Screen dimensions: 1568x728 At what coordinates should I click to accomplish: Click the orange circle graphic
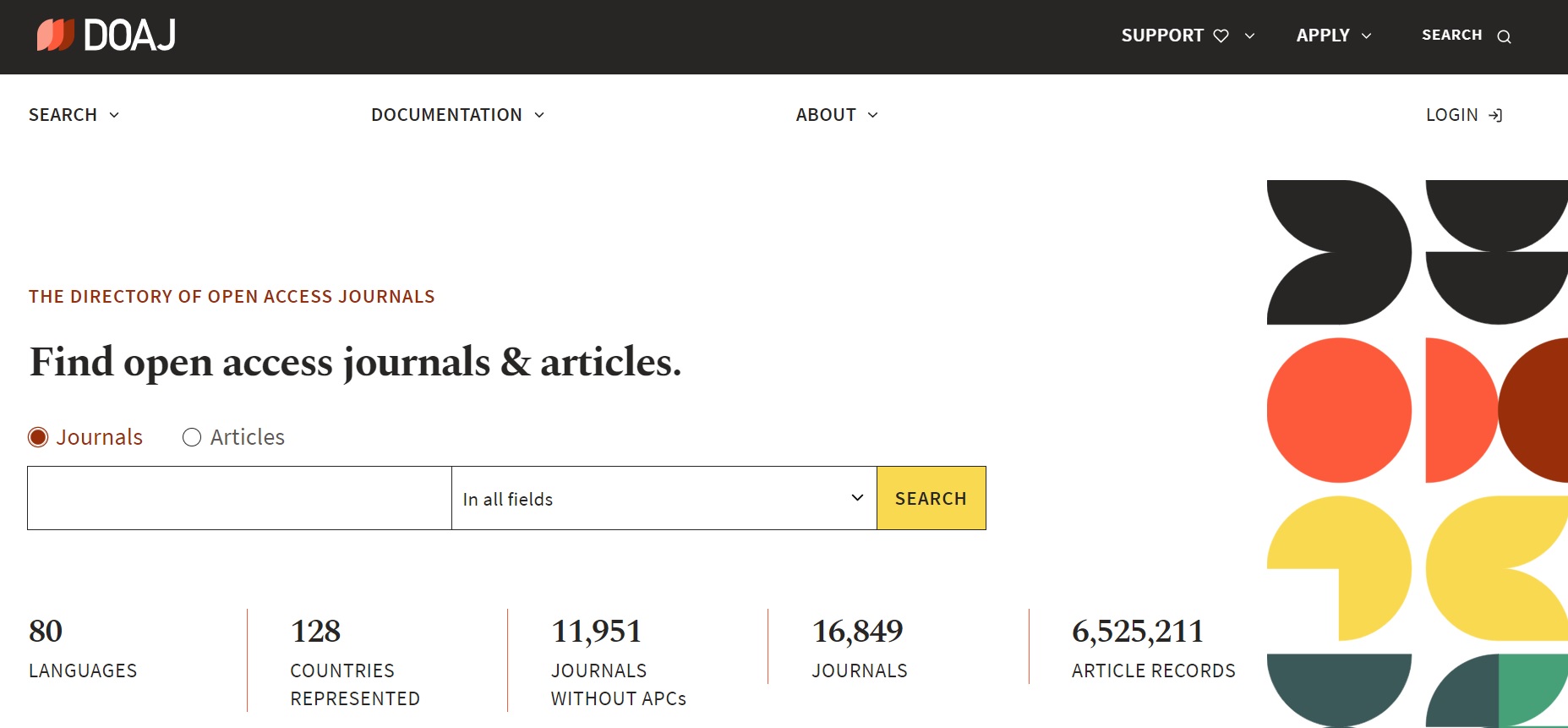point(1339,410)
